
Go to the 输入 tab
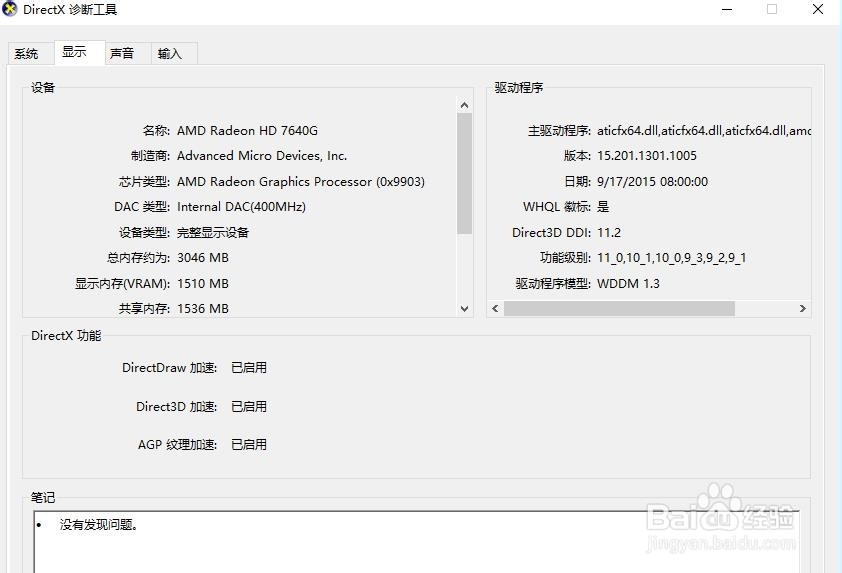(x=174, y=54)
